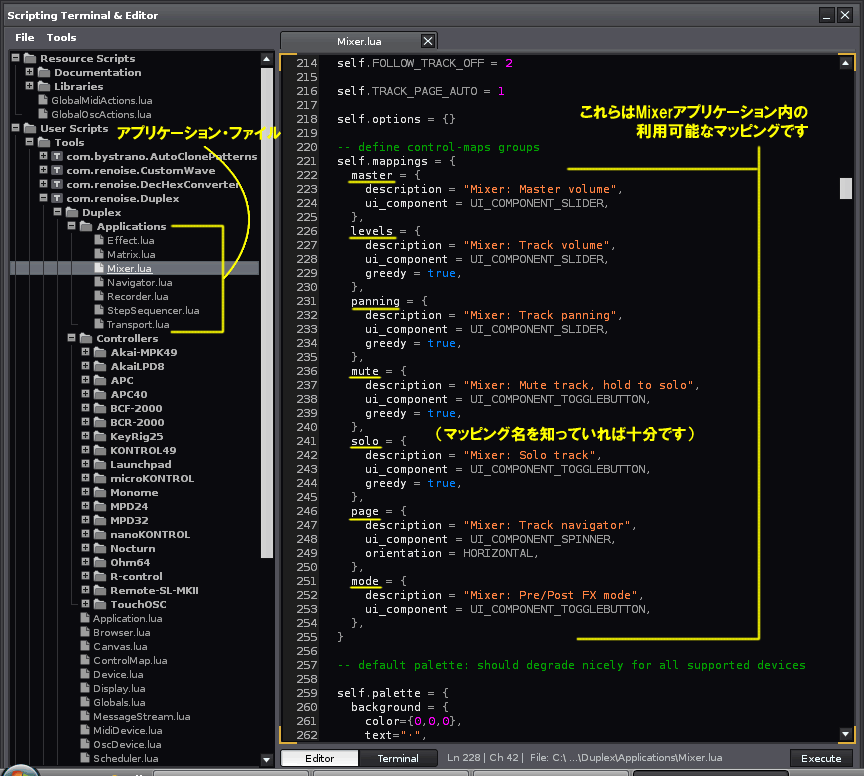Expand the Documentation folder
This screenshot has height=776, width=864.
click(30, 73)
